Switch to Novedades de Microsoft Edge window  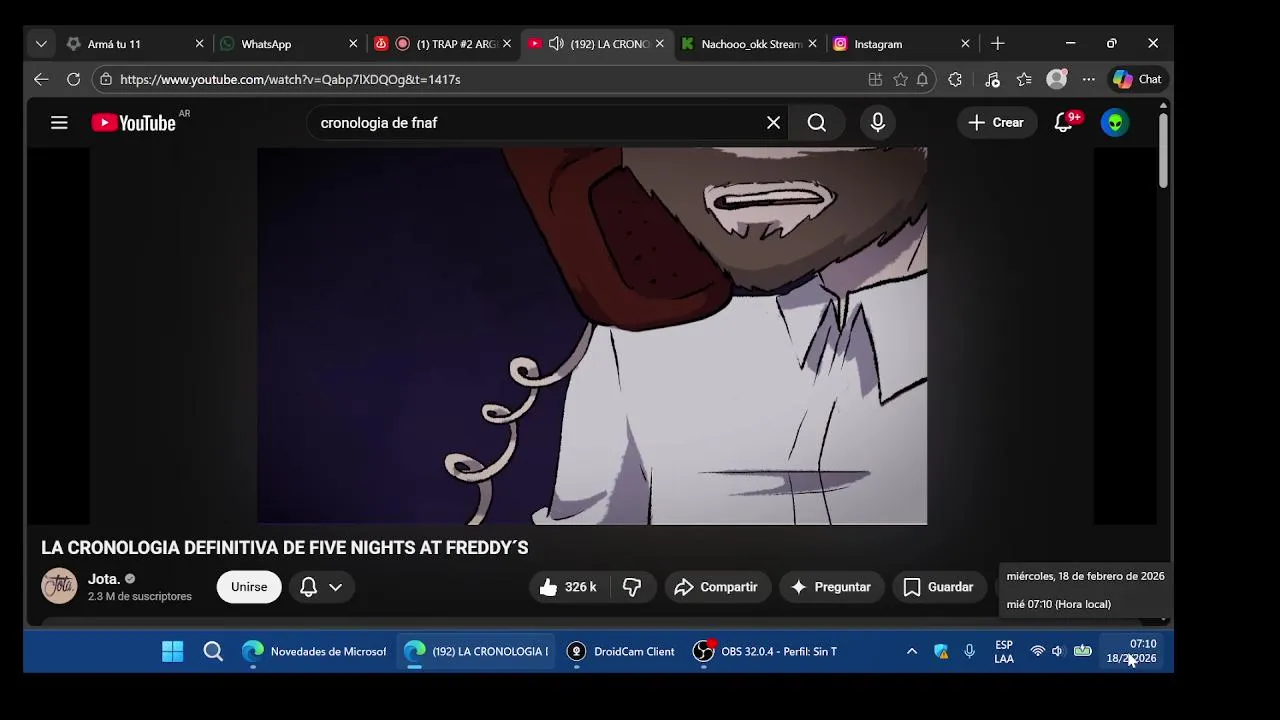pos(314,652)
